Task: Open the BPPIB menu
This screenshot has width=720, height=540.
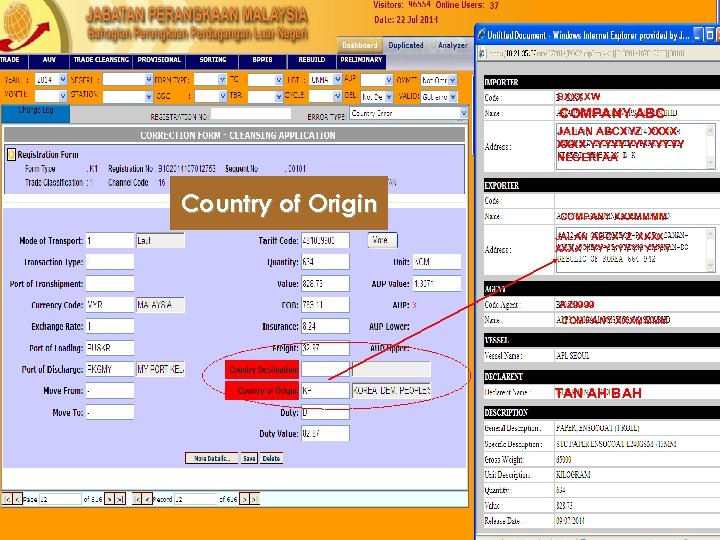Action: pos(262,61)
